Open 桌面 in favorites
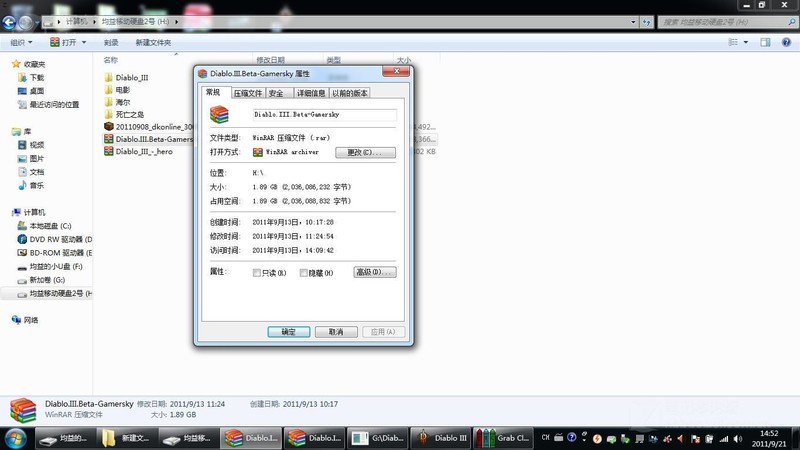 [x=36, y=91]
